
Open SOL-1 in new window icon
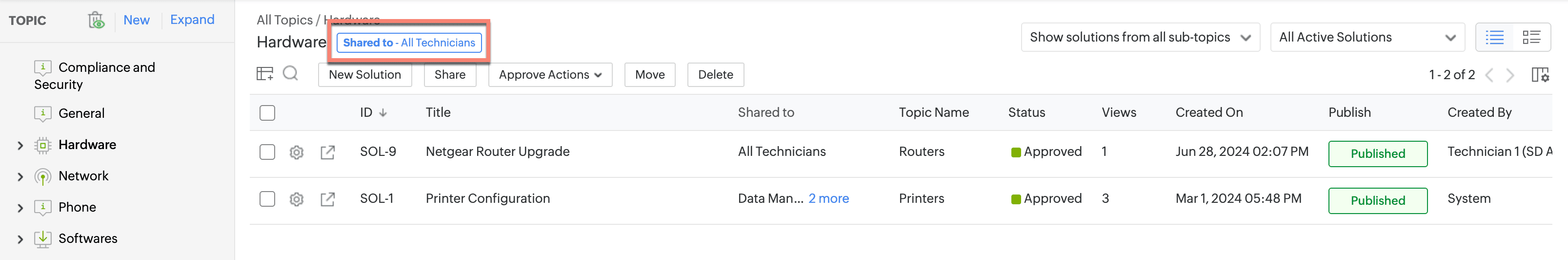tap(327, 199)
